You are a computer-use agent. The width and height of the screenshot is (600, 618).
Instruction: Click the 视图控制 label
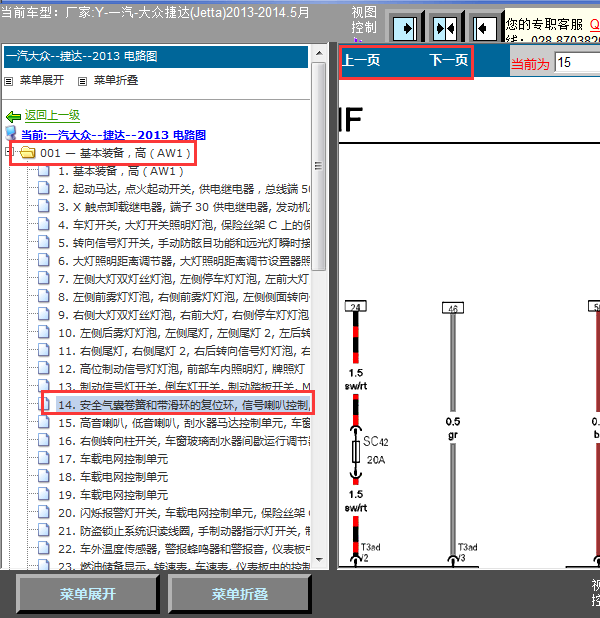click(x=364, y=20)
